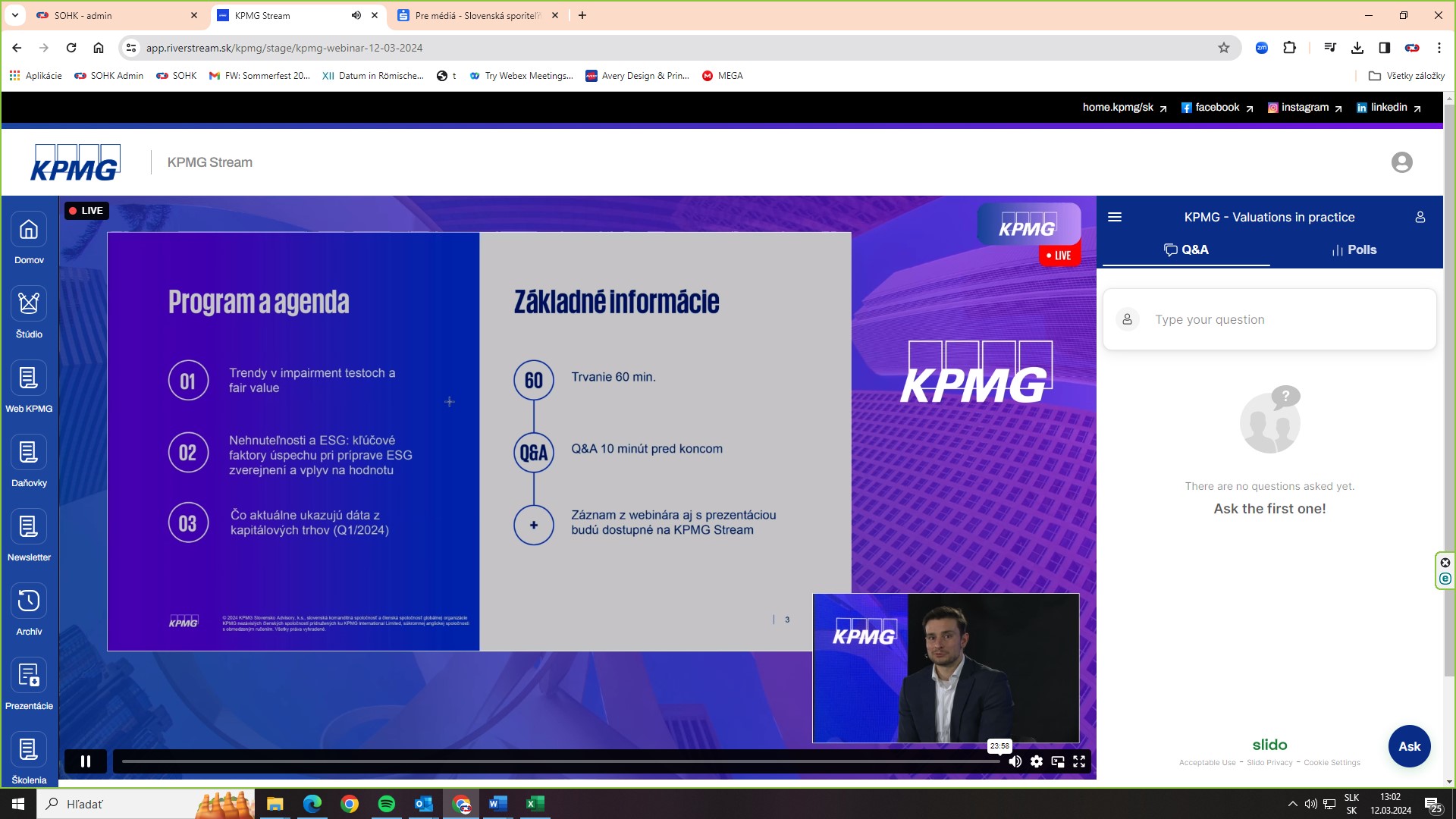Open Spotify from the taskbar
Image resolution: width=1456 pixels, height=819 pixels.
point(387,804)
